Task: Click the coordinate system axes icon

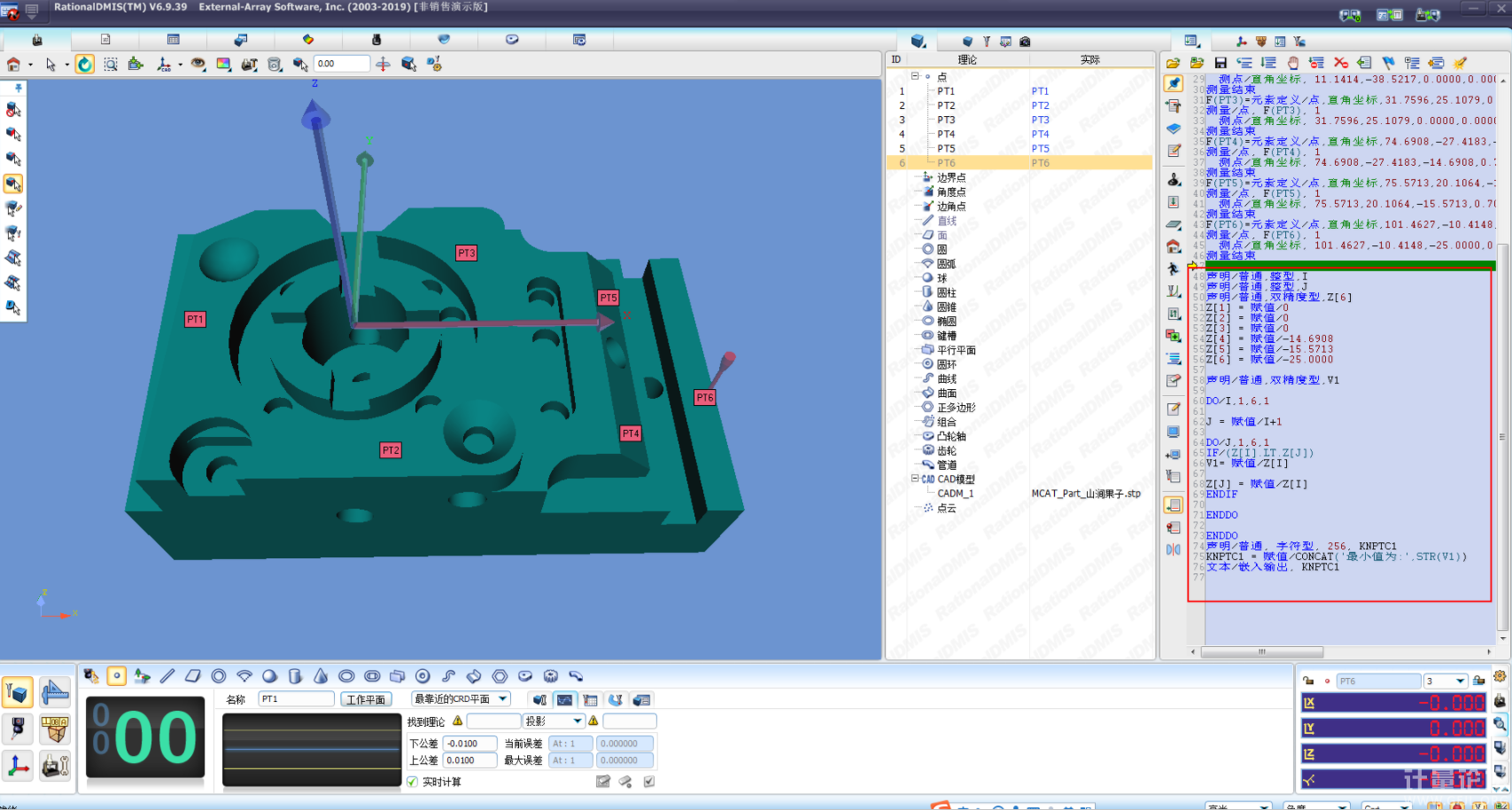Action: pyautogui.click(x=19, y=765)
